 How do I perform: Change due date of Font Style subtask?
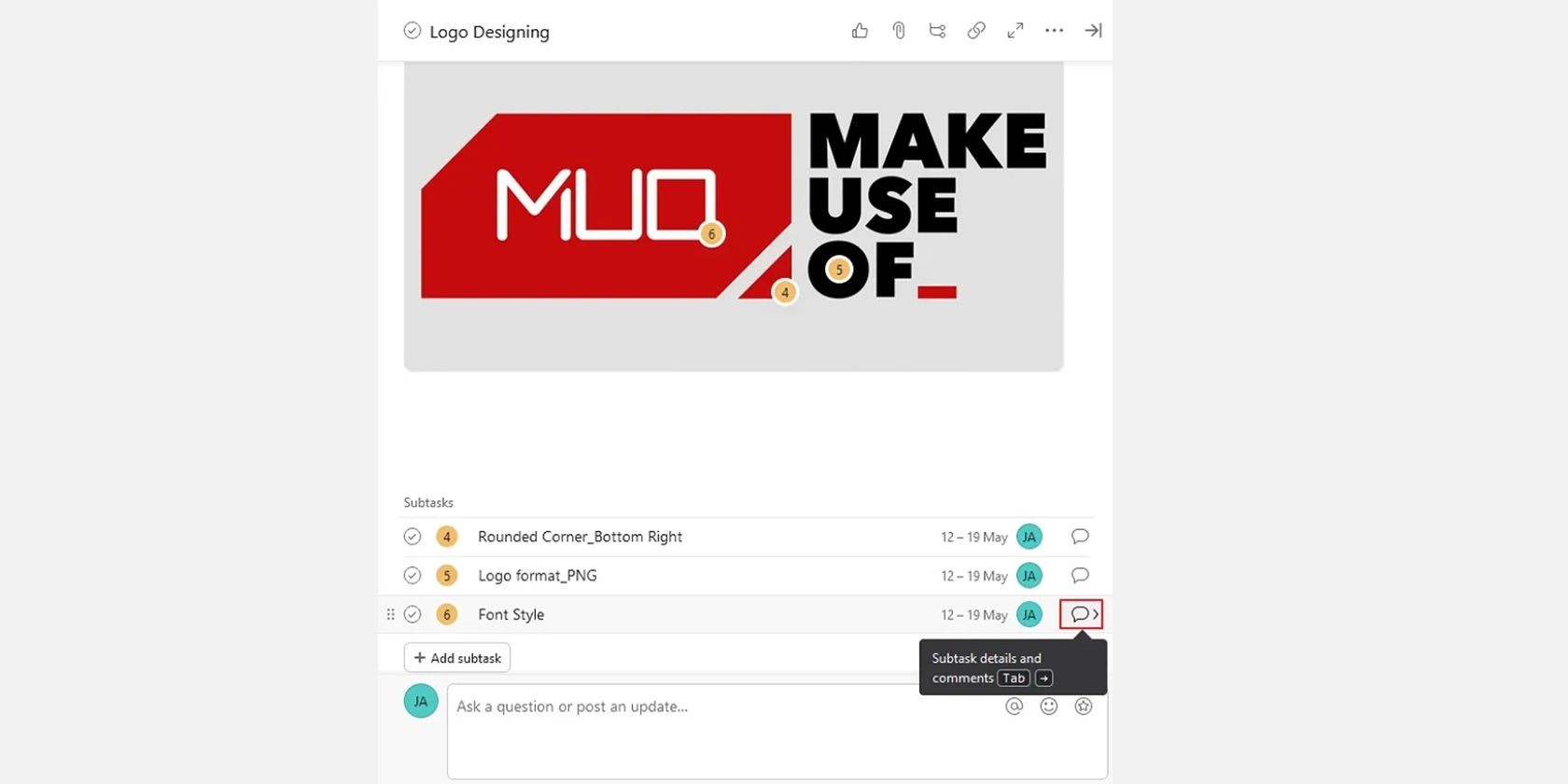tap(973, 615)
